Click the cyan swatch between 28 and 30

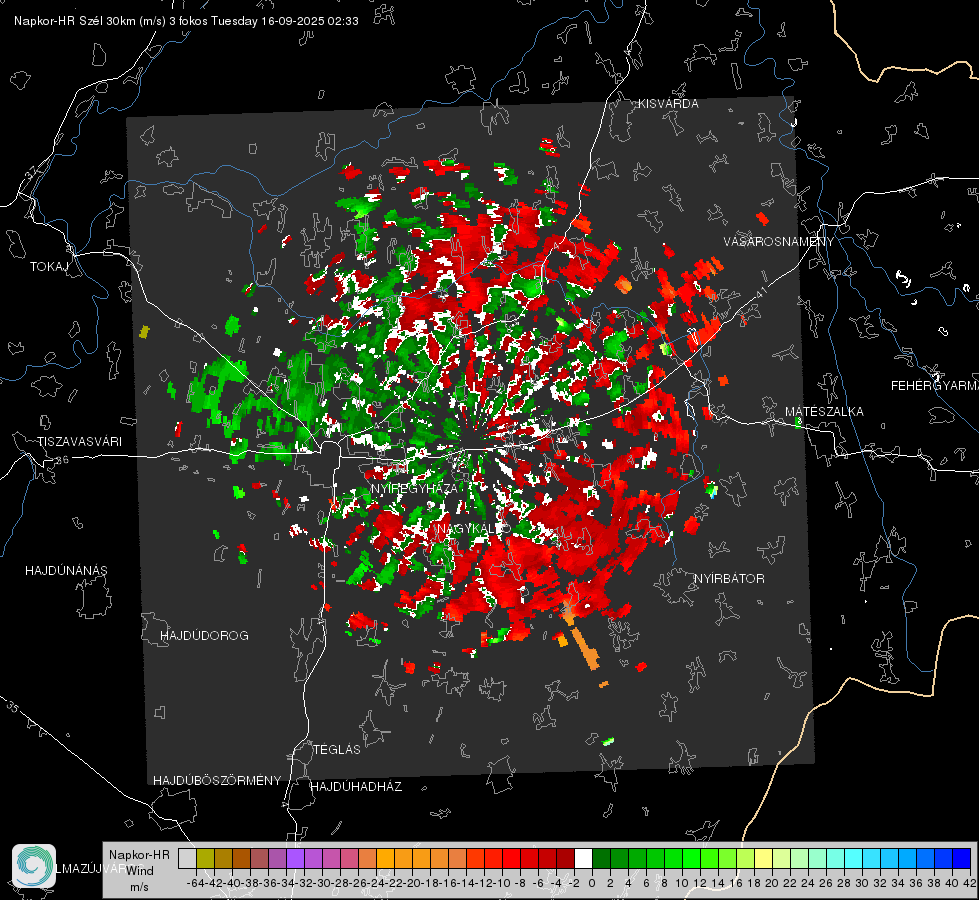854,858
